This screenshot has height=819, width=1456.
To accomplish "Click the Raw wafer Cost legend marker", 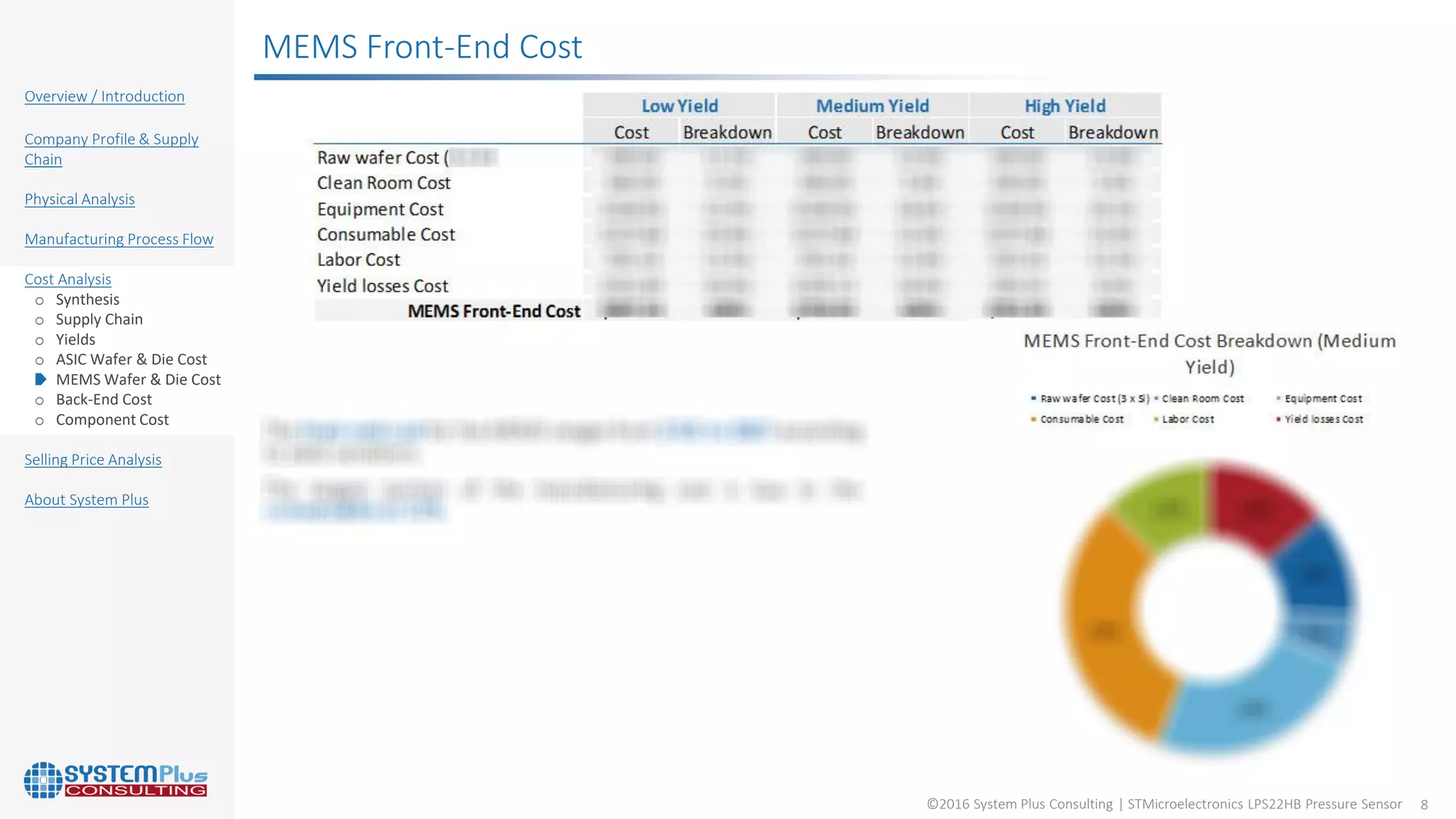I will tap(1033, 399).
